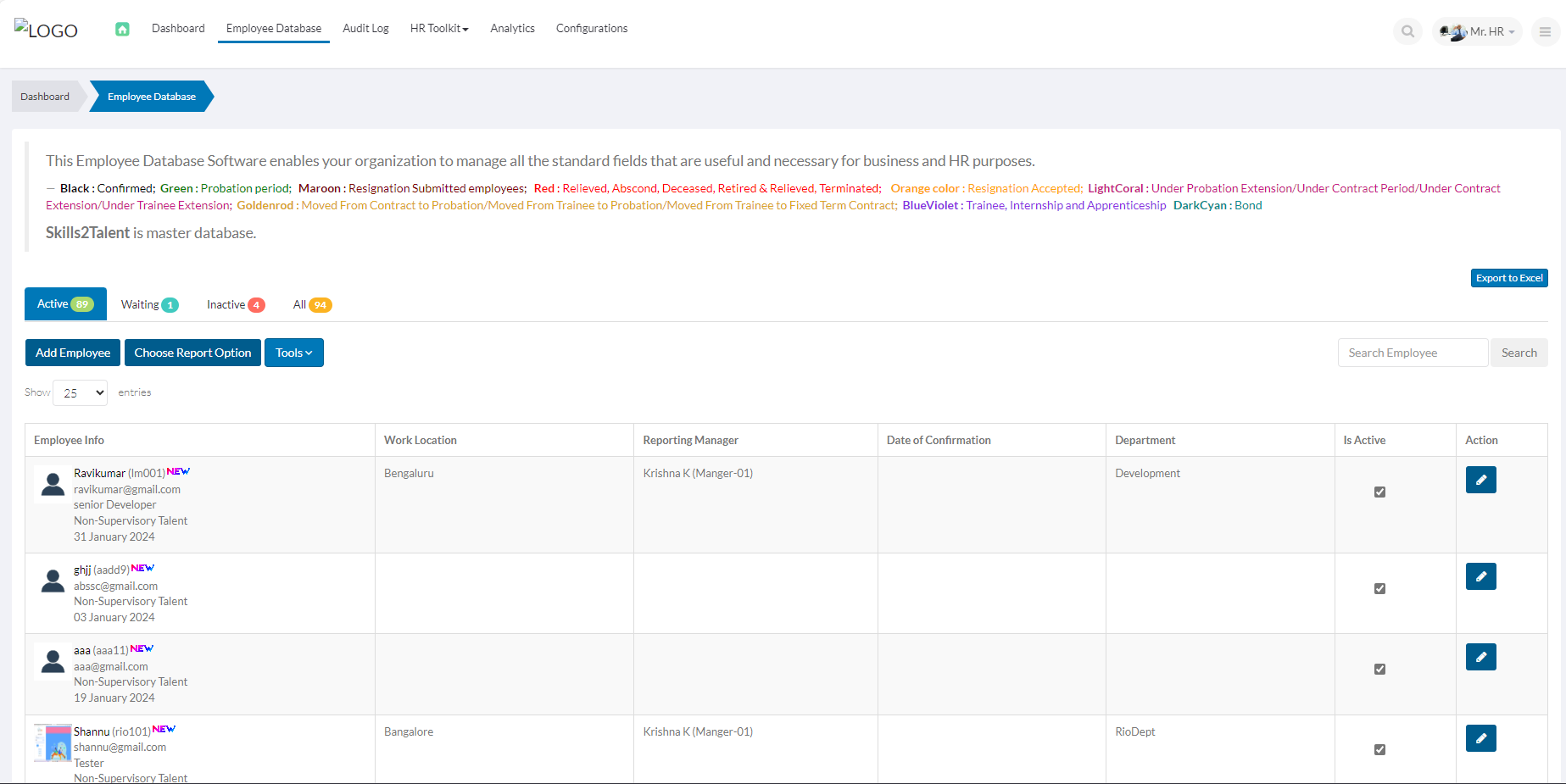
Task: Open the hamburger menu icon
Action: click(1545, 31)
